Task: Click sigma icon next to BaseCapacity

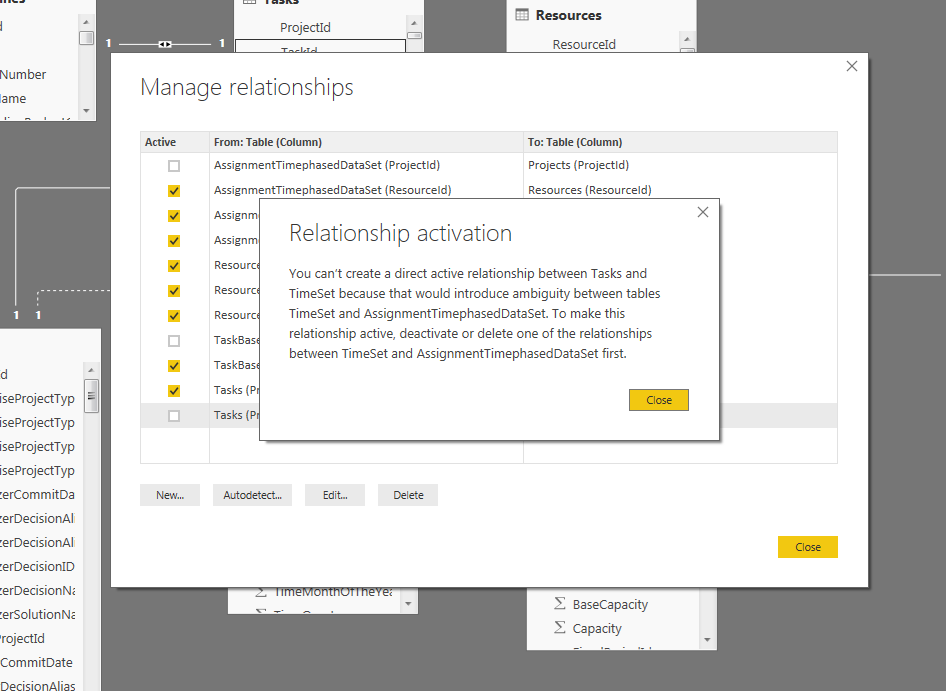Action: pyautogui.click(x=560, y=603)
